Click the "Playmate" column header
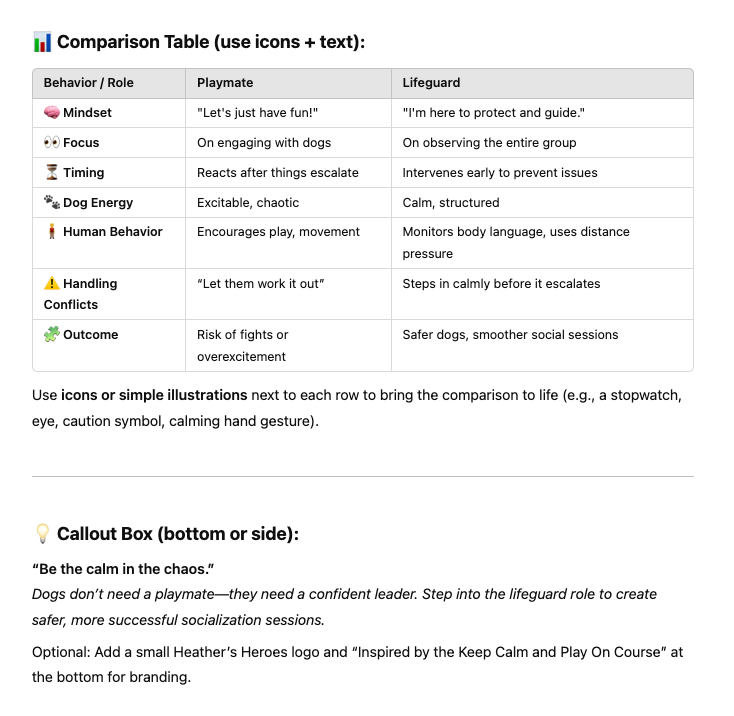 [224, 84]
